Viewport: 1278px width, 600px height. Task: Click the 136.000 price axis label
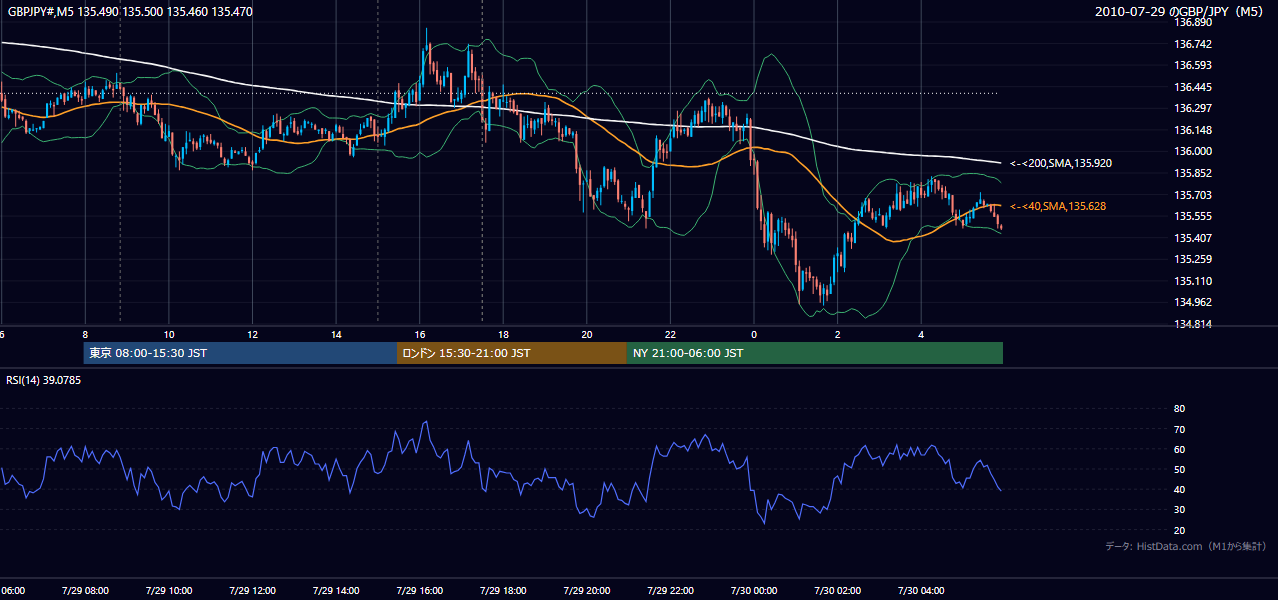[x=1193, y=152]
